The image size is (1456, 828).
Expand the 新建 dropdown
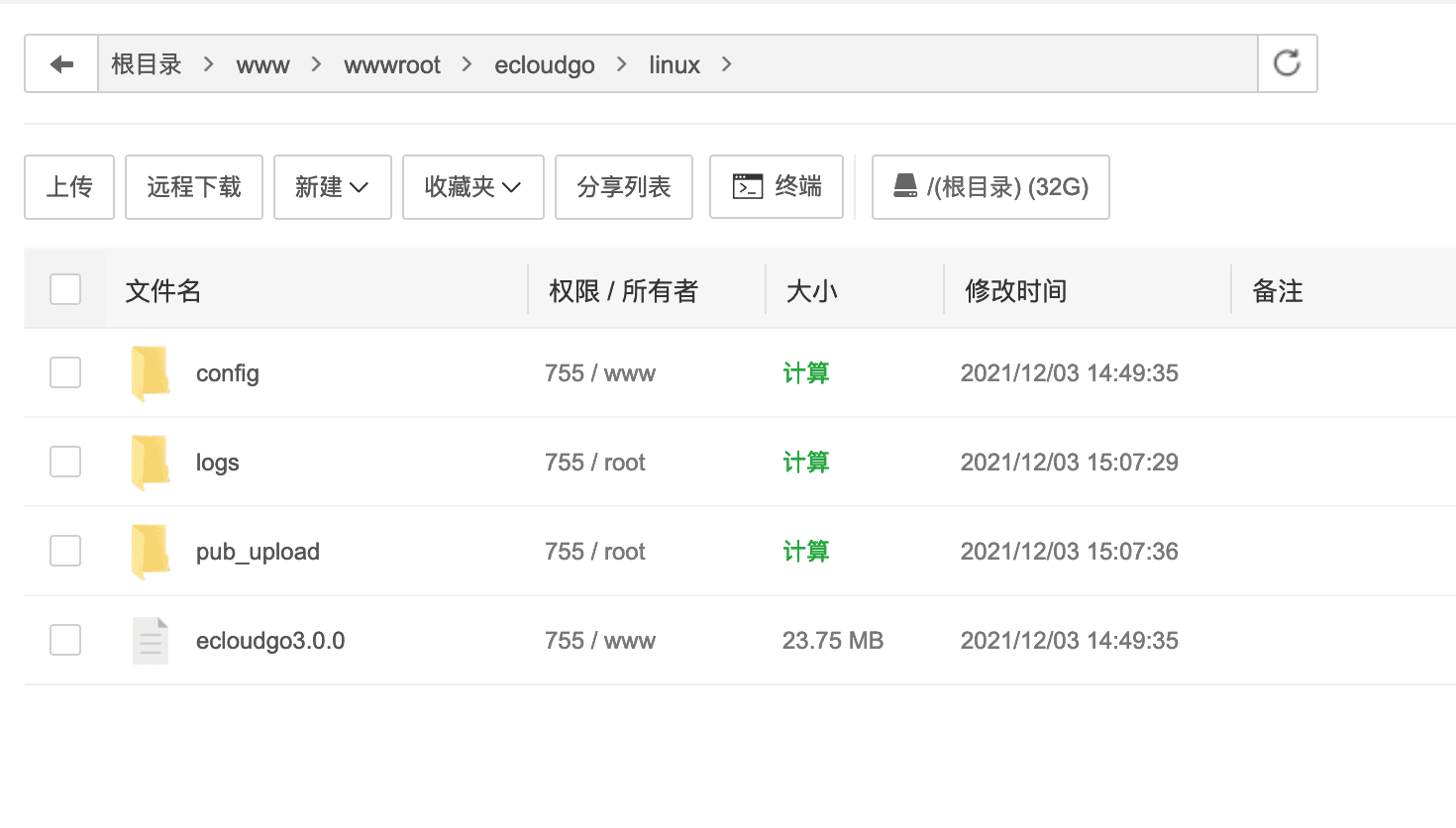[x=332, y=186]
